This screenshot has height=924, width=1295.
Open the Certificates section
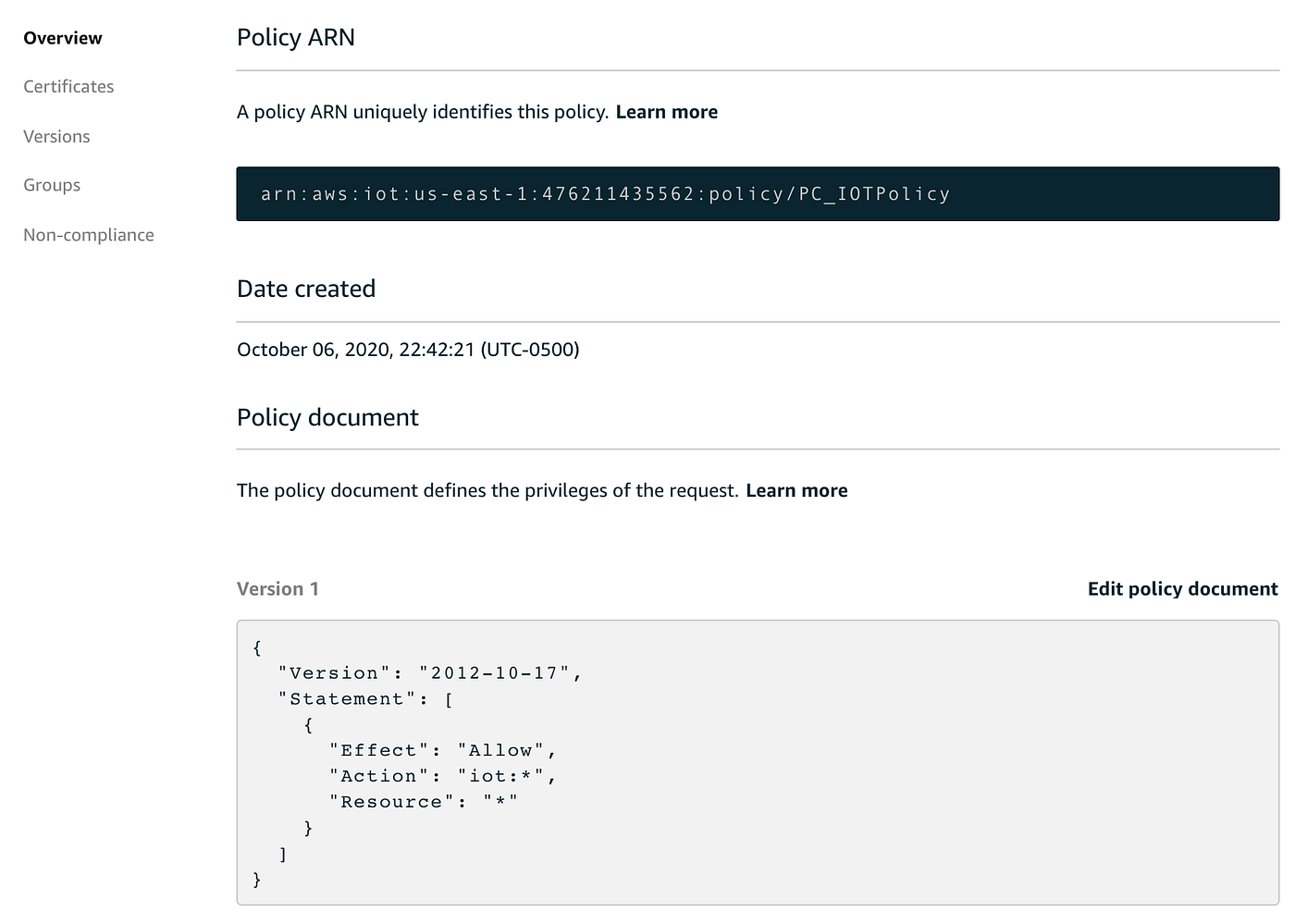(68, 87)
